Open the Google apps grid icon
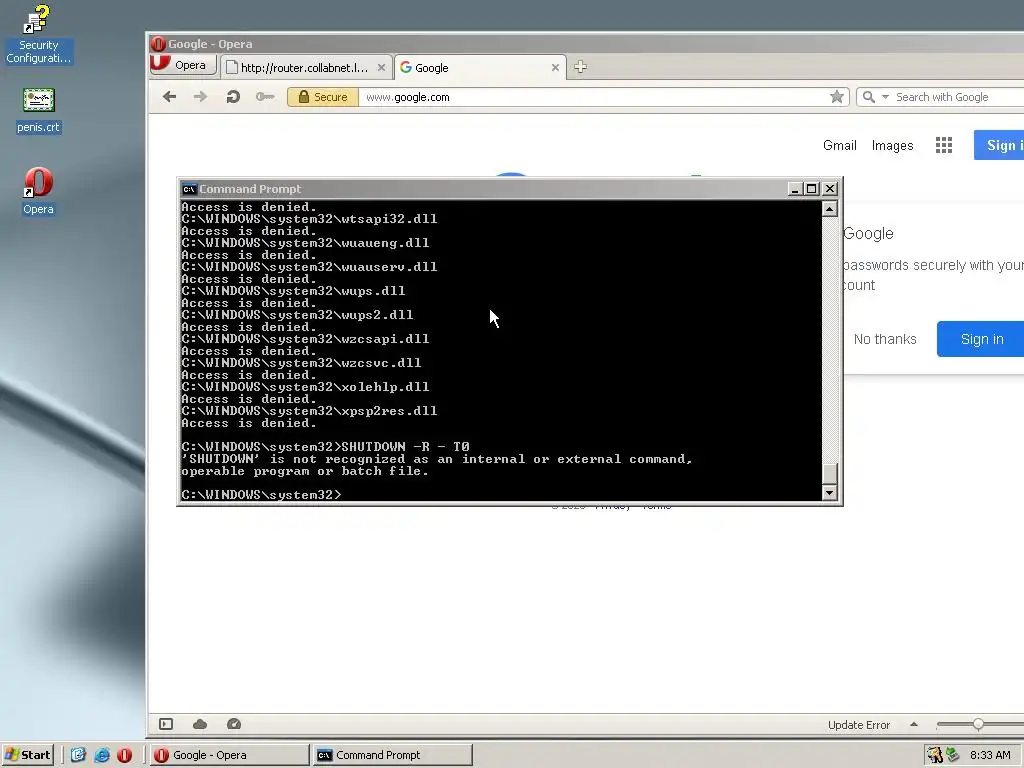This screenshot has width=1024, height=768. pos(944,145)
